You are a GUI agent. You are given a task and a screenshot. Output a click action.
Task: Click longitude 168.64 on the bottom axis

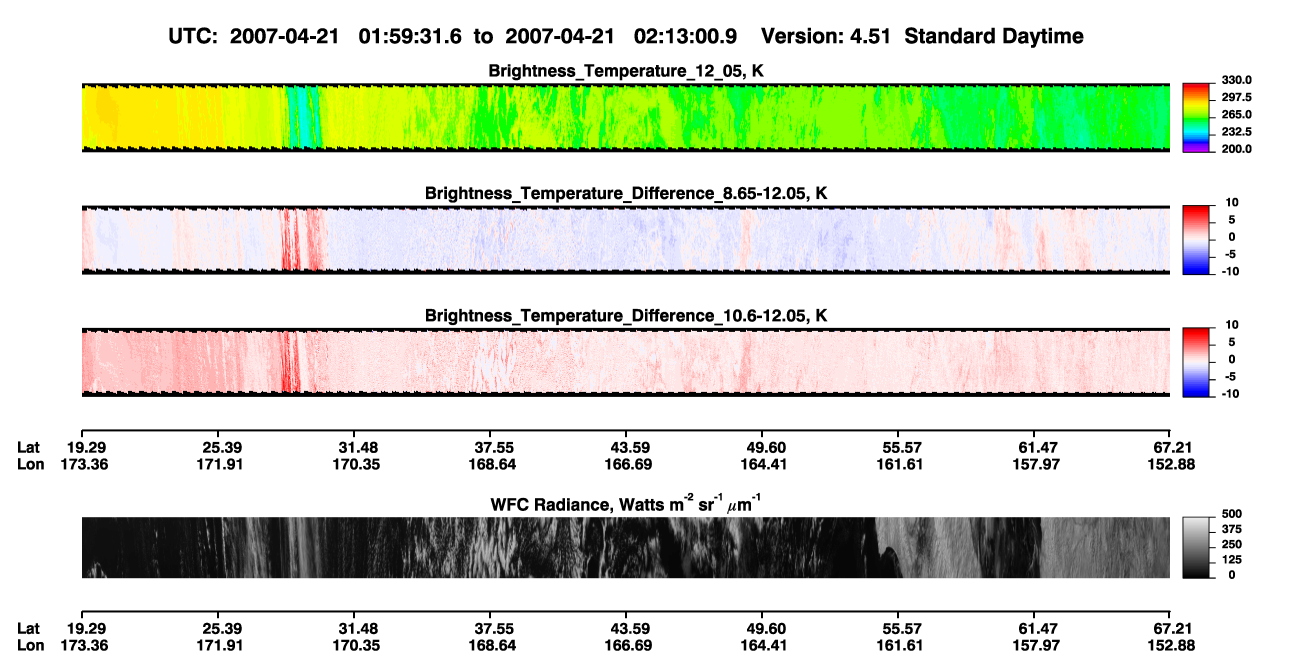[x=494, y=646]
